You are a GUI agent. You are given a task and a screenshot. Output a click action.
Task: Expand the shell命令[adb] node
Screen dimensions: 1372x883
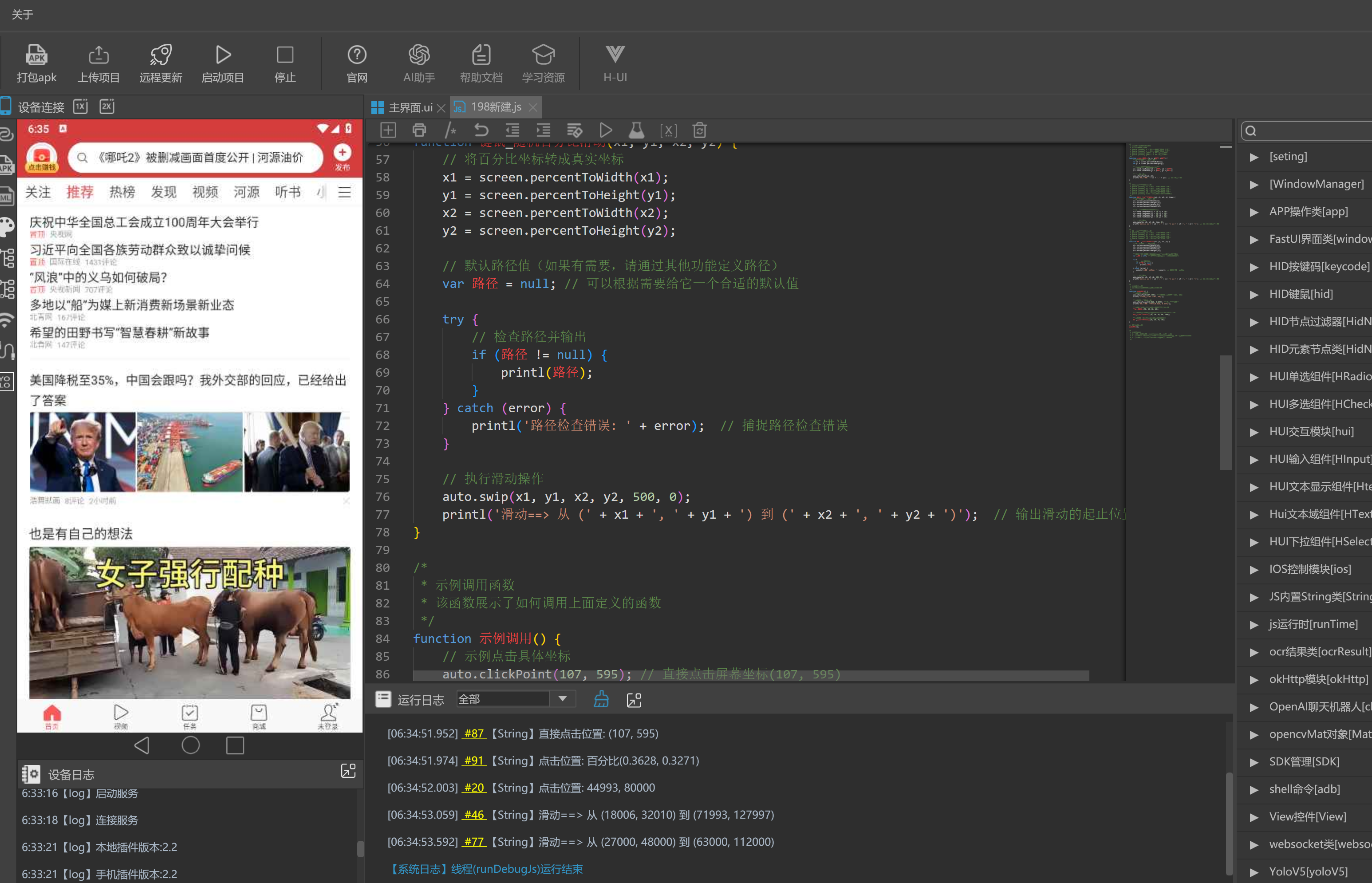coord(1255,789)
